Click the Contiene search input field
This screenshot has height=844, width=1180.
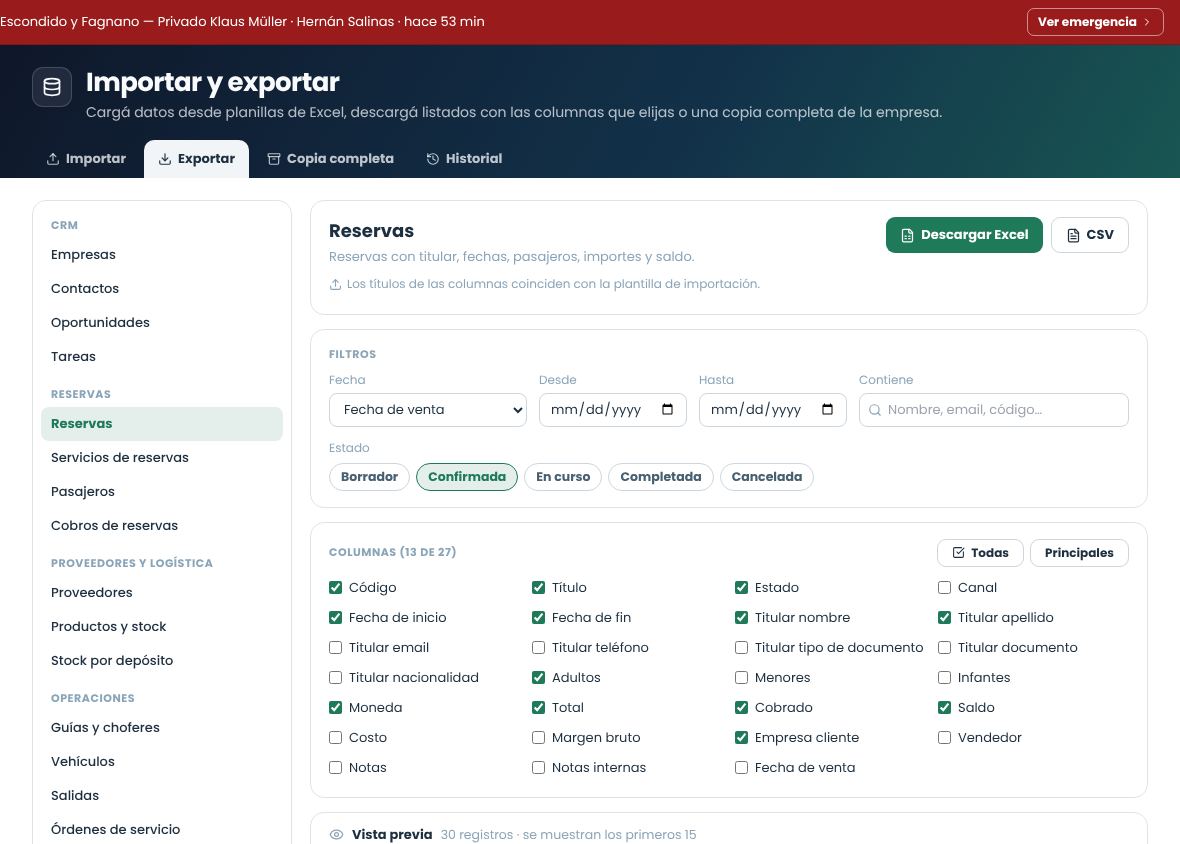coord(993,410)
